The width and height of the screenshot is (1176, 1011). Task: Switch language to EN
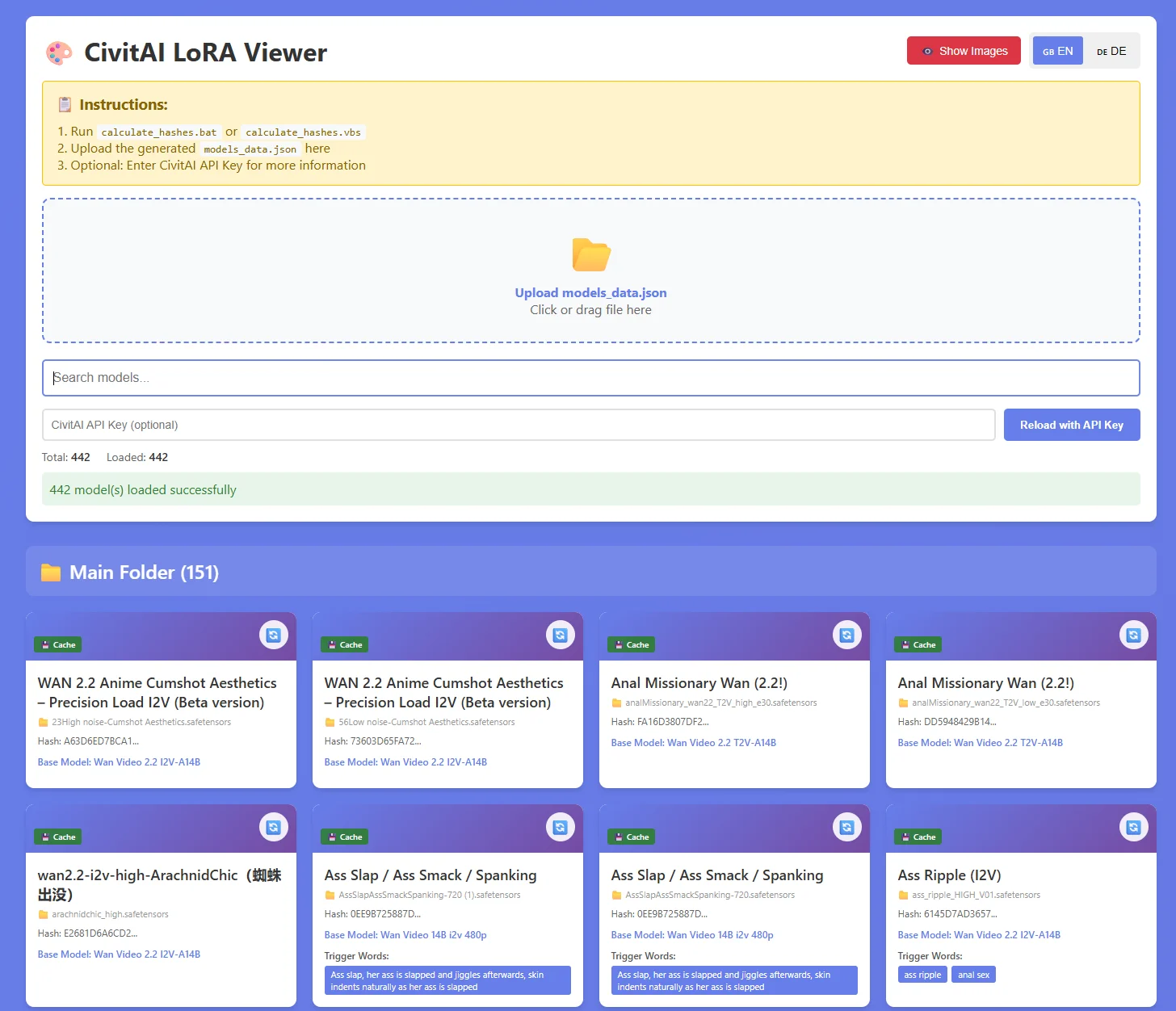click(1057, 51)
